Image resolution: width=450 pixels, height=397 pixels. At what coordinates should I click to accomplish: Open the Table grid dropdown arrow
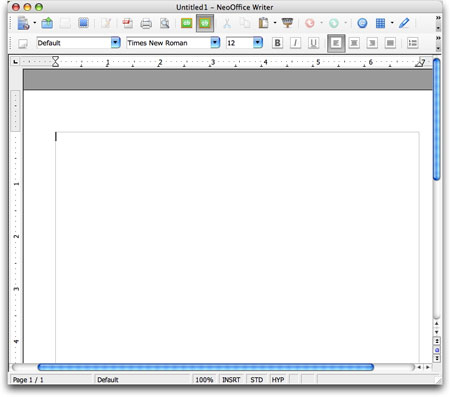coord(392,23)
